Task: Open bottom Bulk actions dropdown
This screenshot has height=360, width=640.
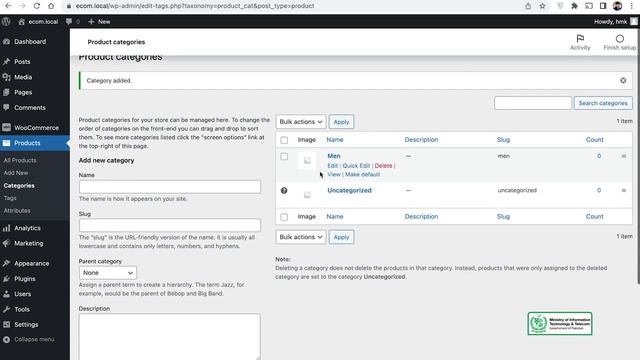Action: 301,237
